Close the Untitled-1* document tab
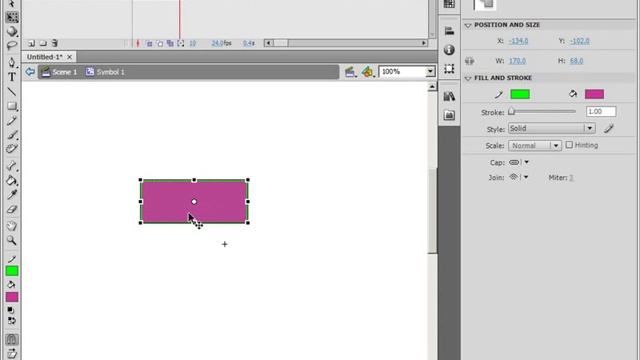 point(69,57)
